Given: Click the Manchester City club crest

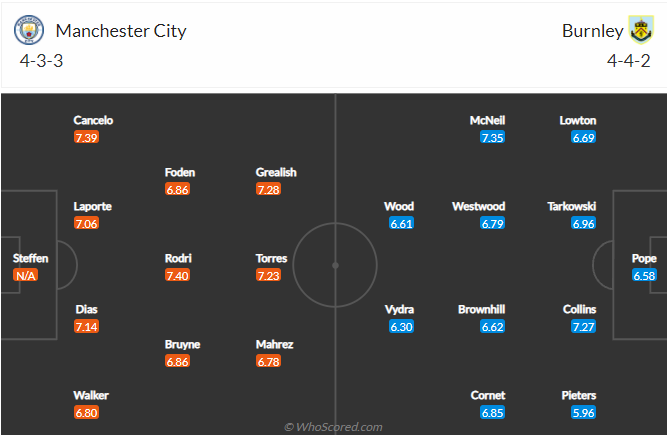Looking at the screenshot, I should (x=29, y=30).
